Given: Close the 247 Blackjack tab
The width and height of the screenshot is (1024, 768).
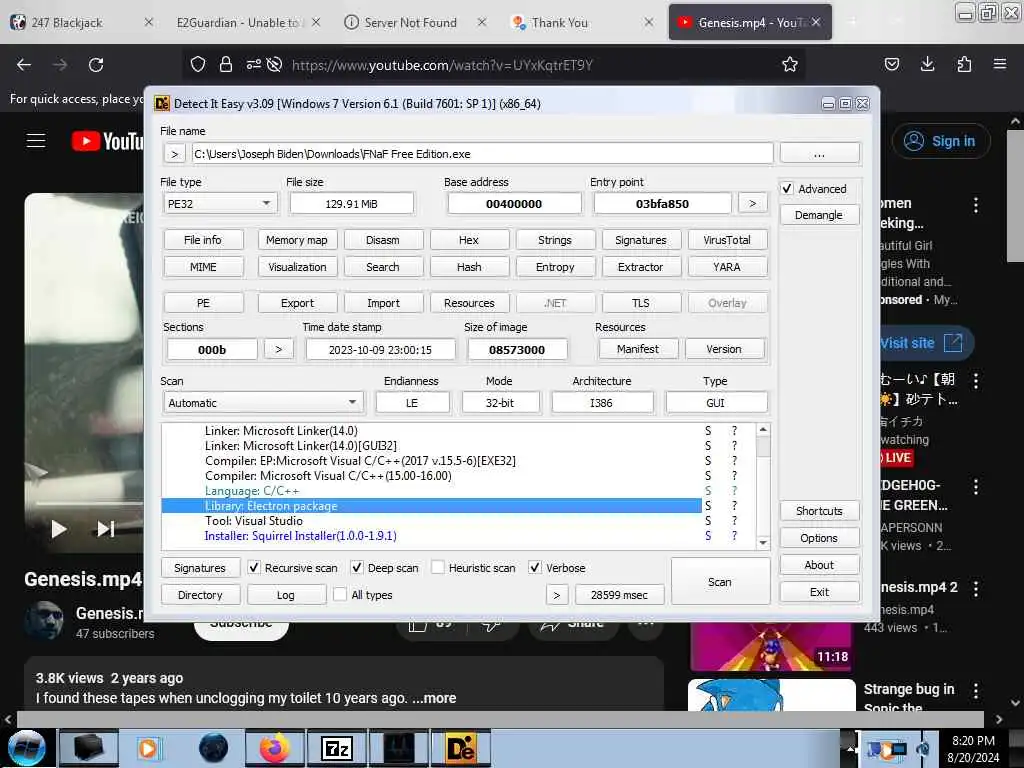Looking at the screenshot, I should 149,22.
